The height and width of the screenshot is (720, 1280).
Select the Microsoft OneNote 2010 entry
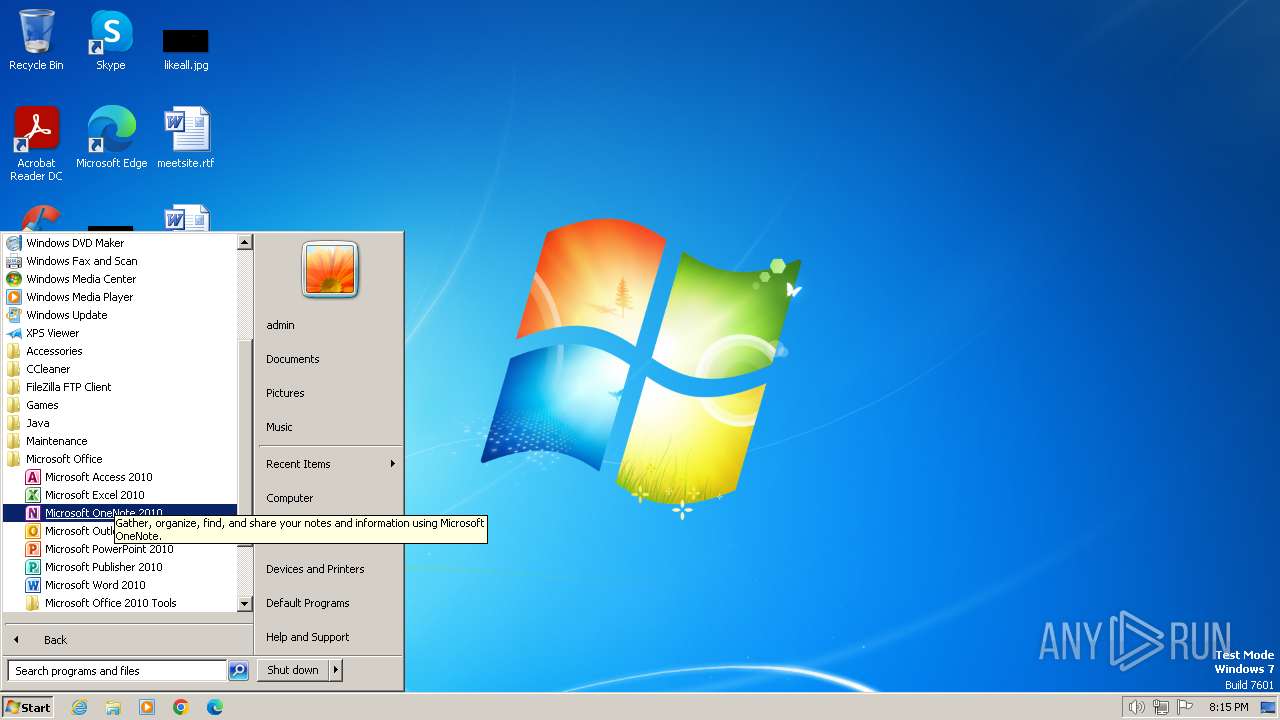click(120, 513)
